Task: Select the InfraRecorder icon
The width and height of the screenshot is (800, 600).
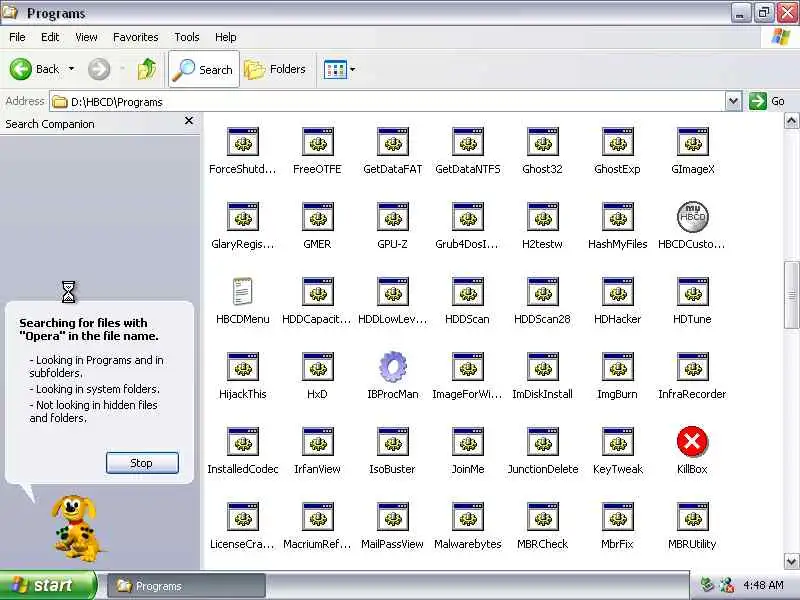Action: (x=693, y=366)
